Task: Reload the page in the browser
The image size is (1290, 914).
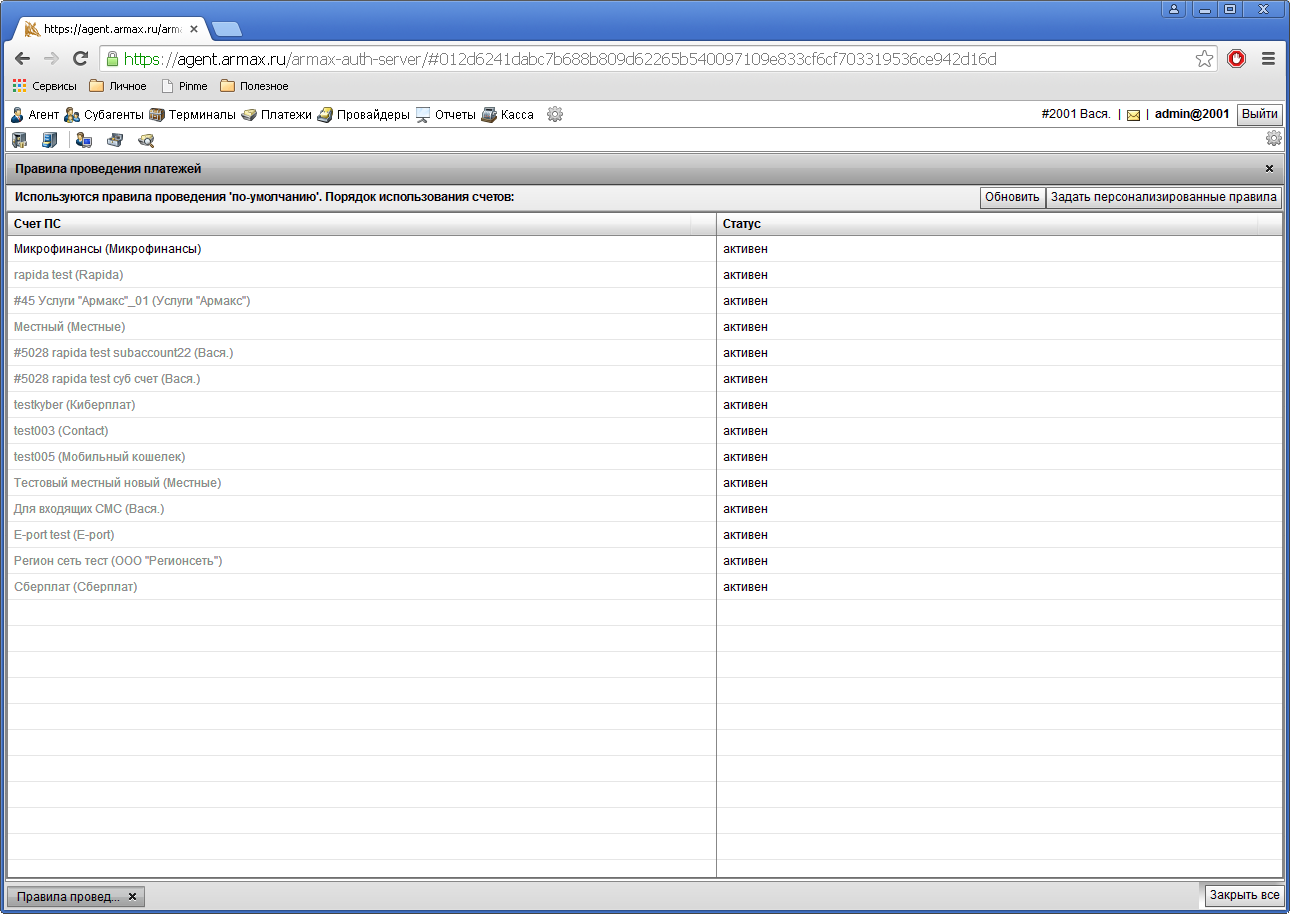Action: [x=81, y=59]
